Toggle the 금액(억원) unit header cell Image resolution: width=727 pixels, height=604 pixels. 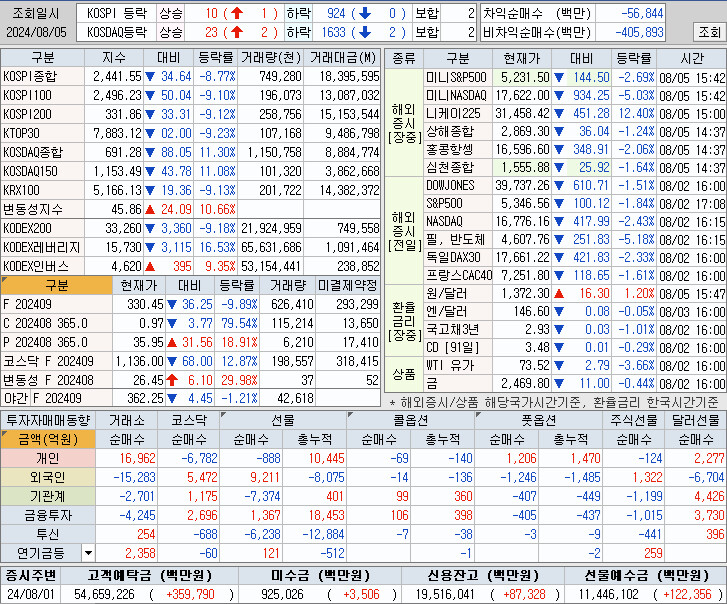click(x=47, y=439)
